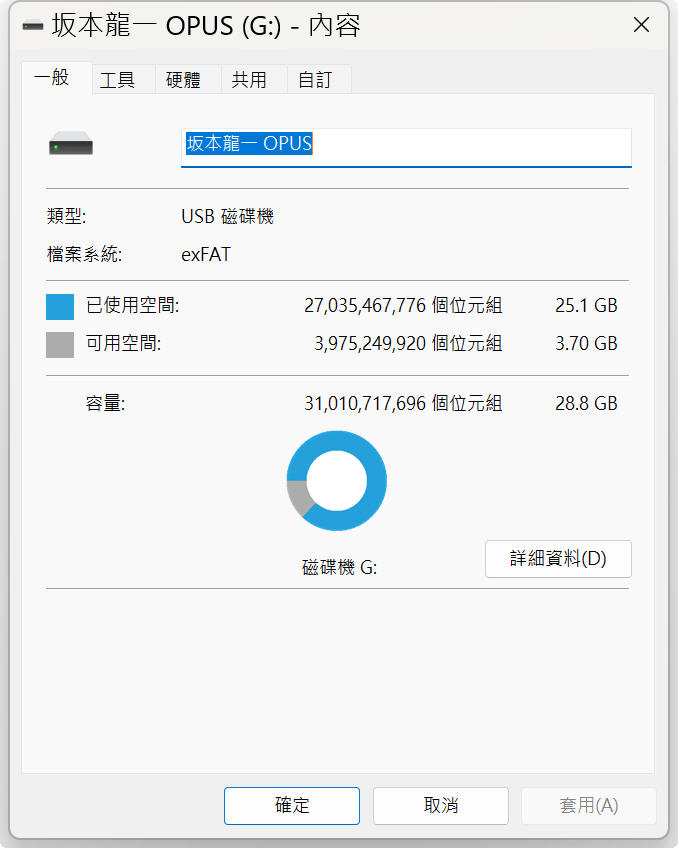Confirm with the 確定 button

[x=292, y=806]
